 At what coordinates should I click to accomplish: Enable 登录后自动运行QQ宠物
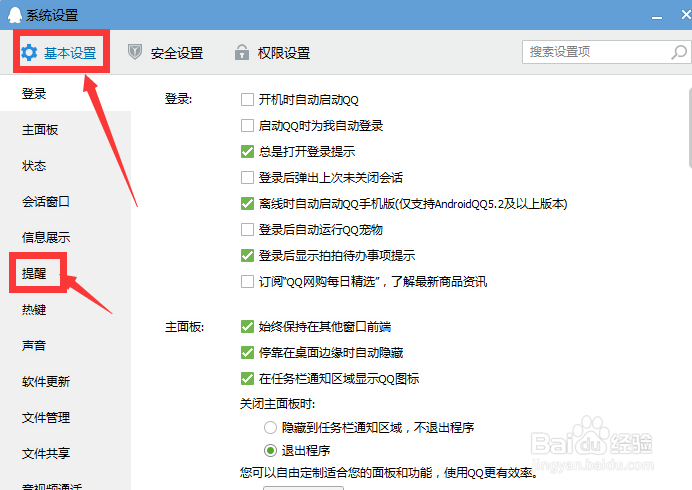point(247,230)
